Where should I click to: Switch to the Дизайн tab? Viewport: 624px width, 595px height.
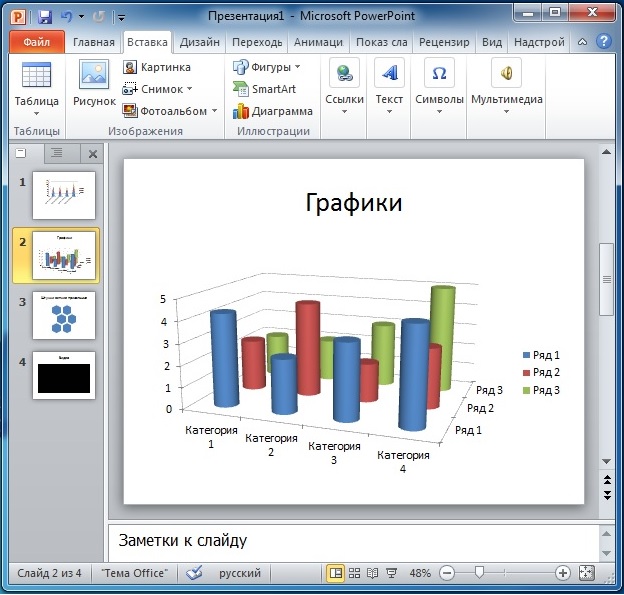pyautogui.click(x=199, y=42)
